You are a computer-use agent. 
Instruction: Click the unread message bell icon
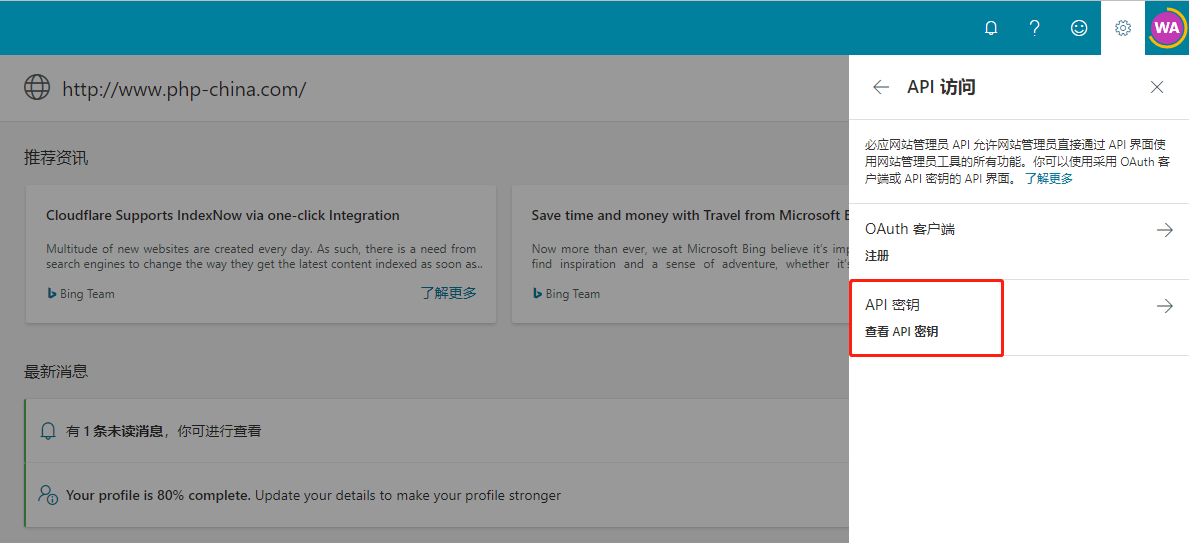(48, 432)
